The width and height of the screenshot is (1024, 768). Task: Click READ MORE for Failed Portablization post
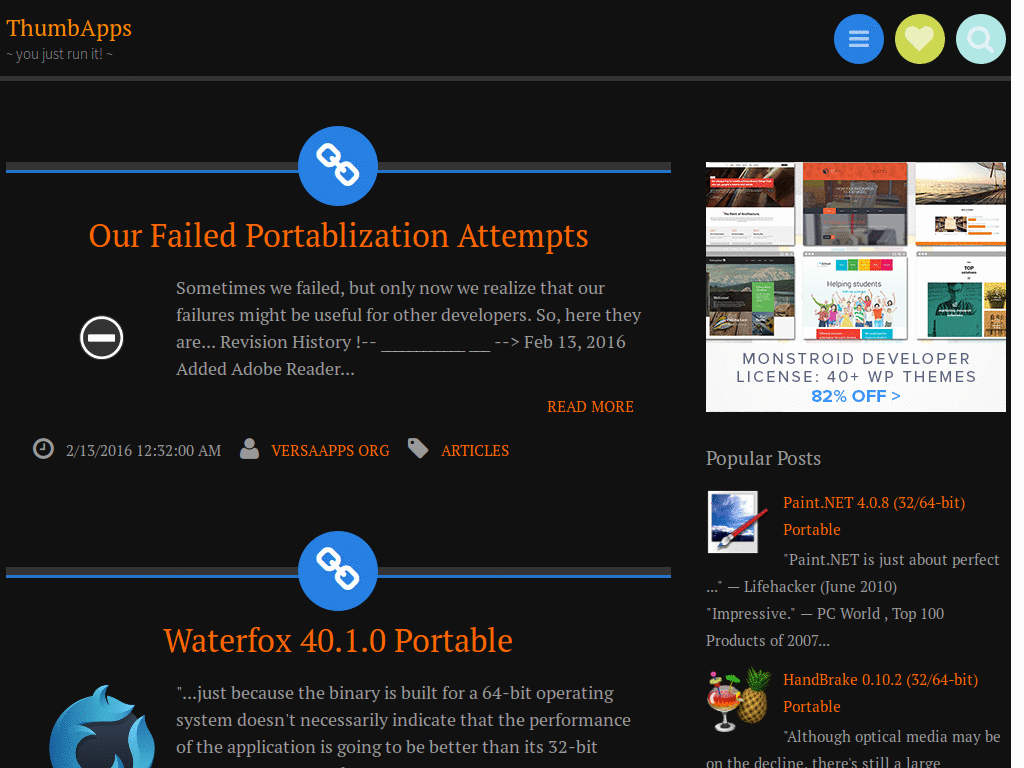pyautogui.click(x=590, y=407)
